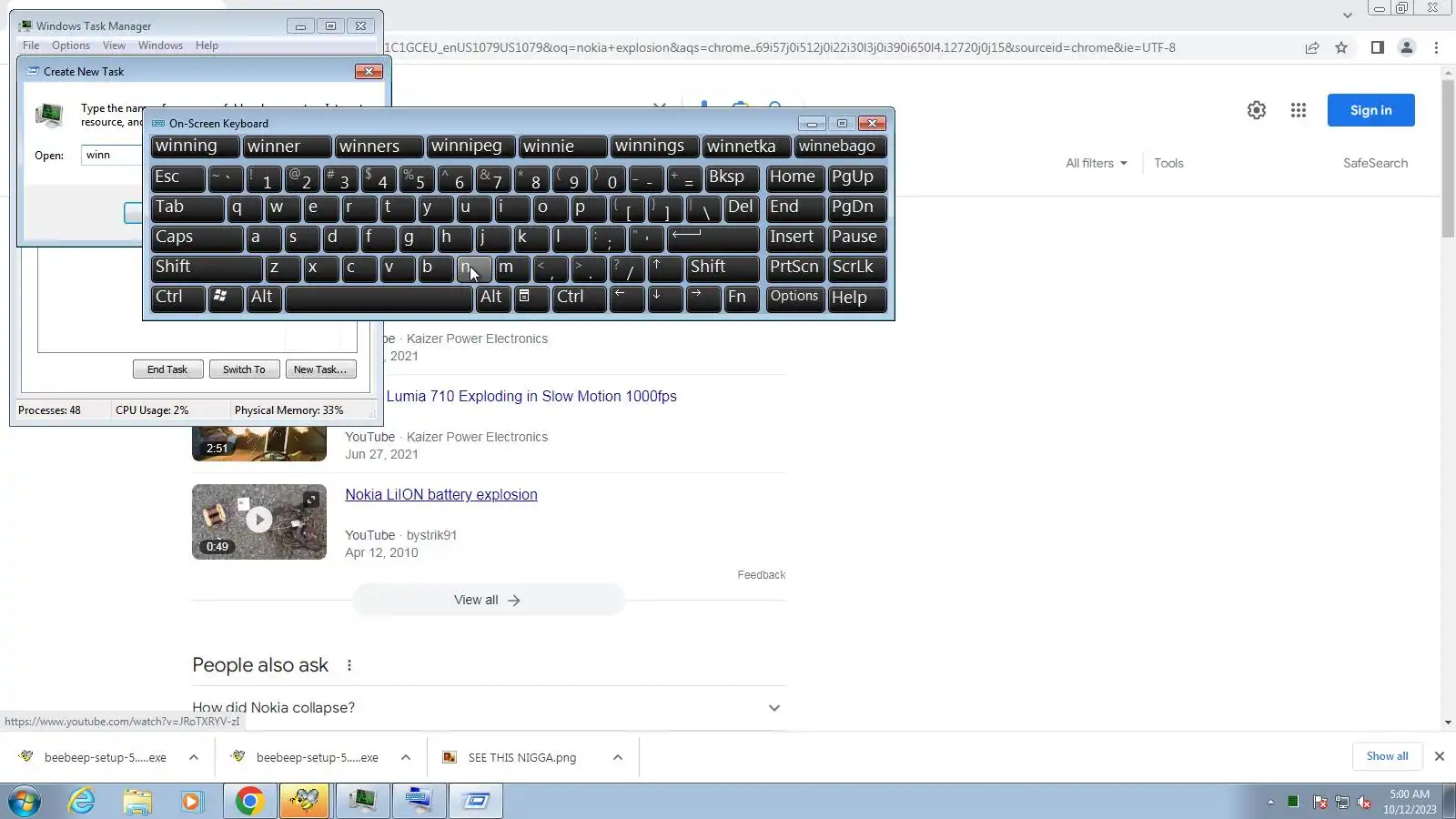Image resolution: width=1456 pixels, height=819 pixels.
Task: Open Chrome profile avatar icon
Action: (1407, 47)
